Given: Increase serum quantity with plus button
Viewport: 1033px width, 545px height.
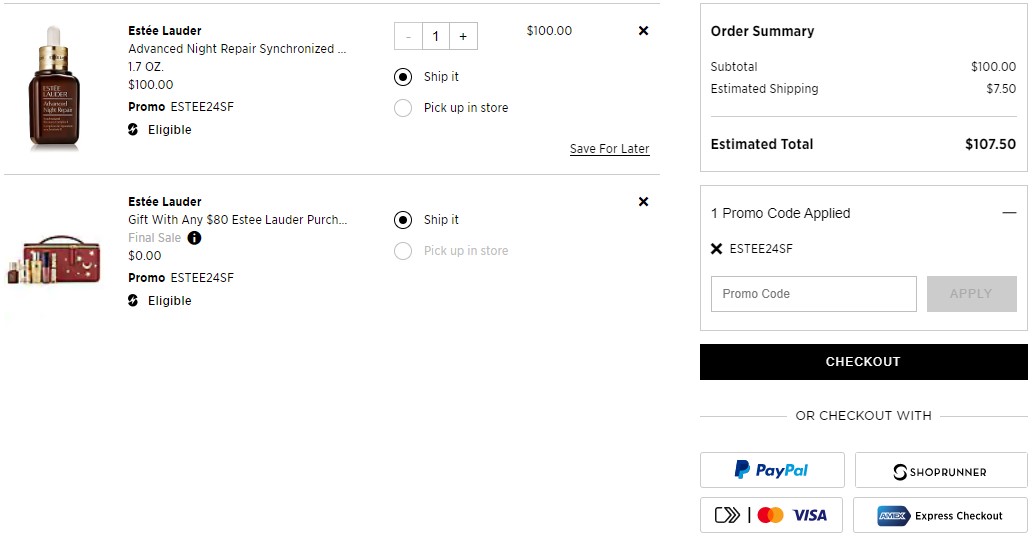Looking at the screenshot, I should (x=463, y=36).
